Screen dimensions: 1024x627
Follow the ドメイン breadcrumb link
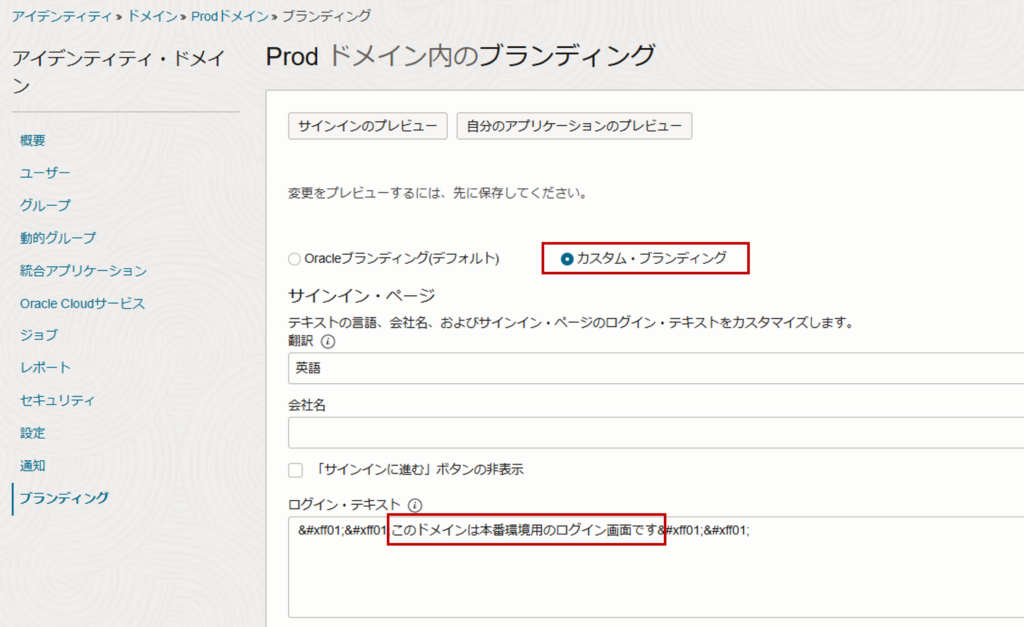pos(152,16)
